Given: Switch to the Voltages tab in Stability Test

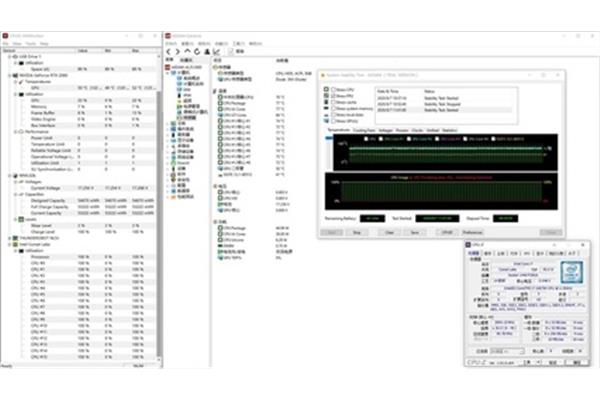Looking at the screenshot, I should (x=385, y=131).
